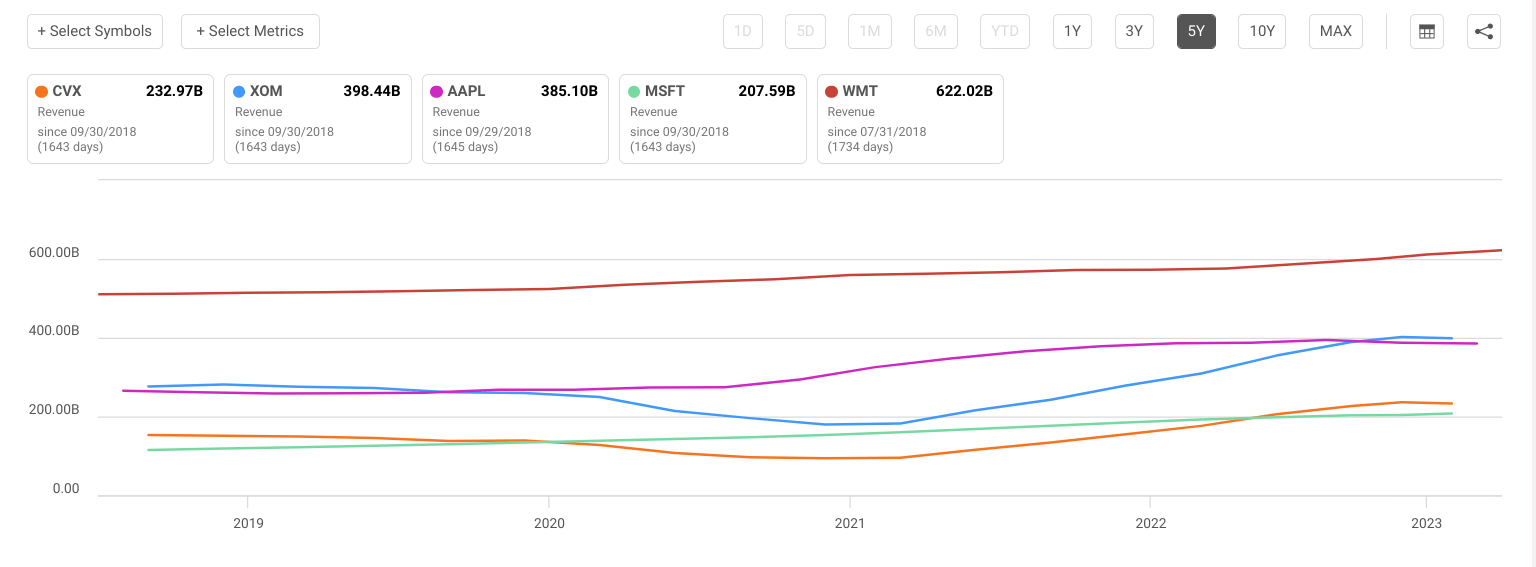Viewport: 1536px width, 567px height.
Task: Click the CVX value 232.97B
Action: tap(174, 91)
